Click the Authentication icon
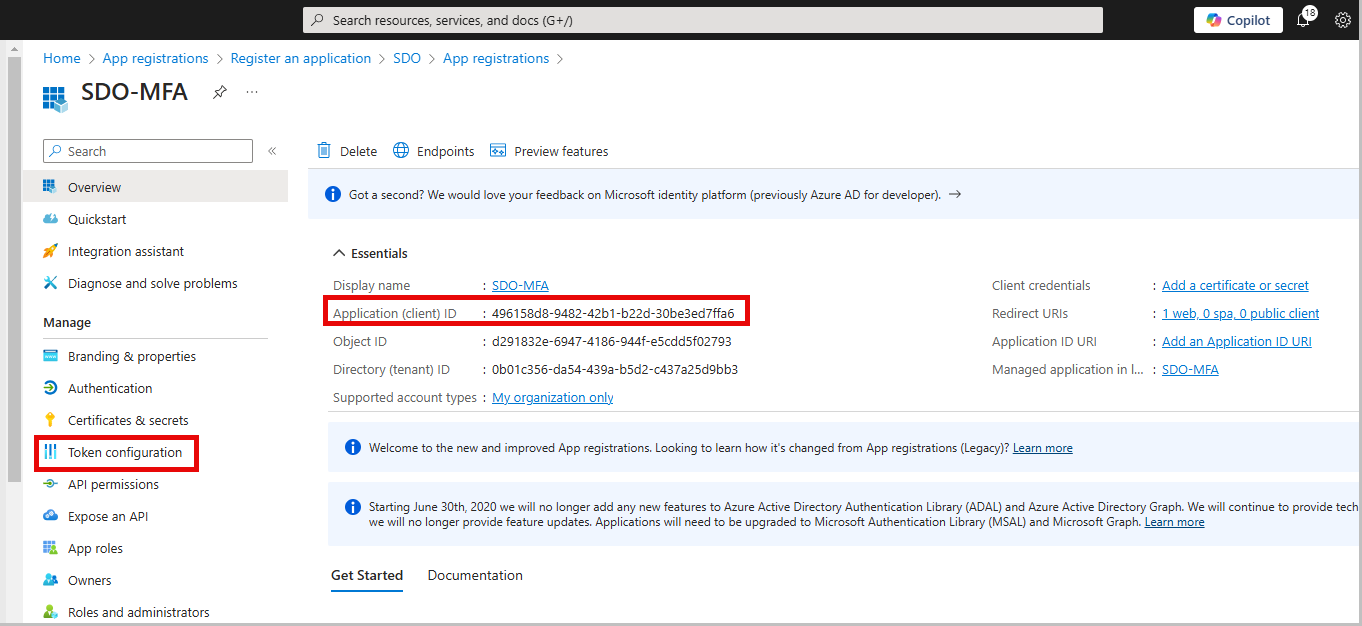The height and width of the screenshot is (626, 1362). click(50, 388)
